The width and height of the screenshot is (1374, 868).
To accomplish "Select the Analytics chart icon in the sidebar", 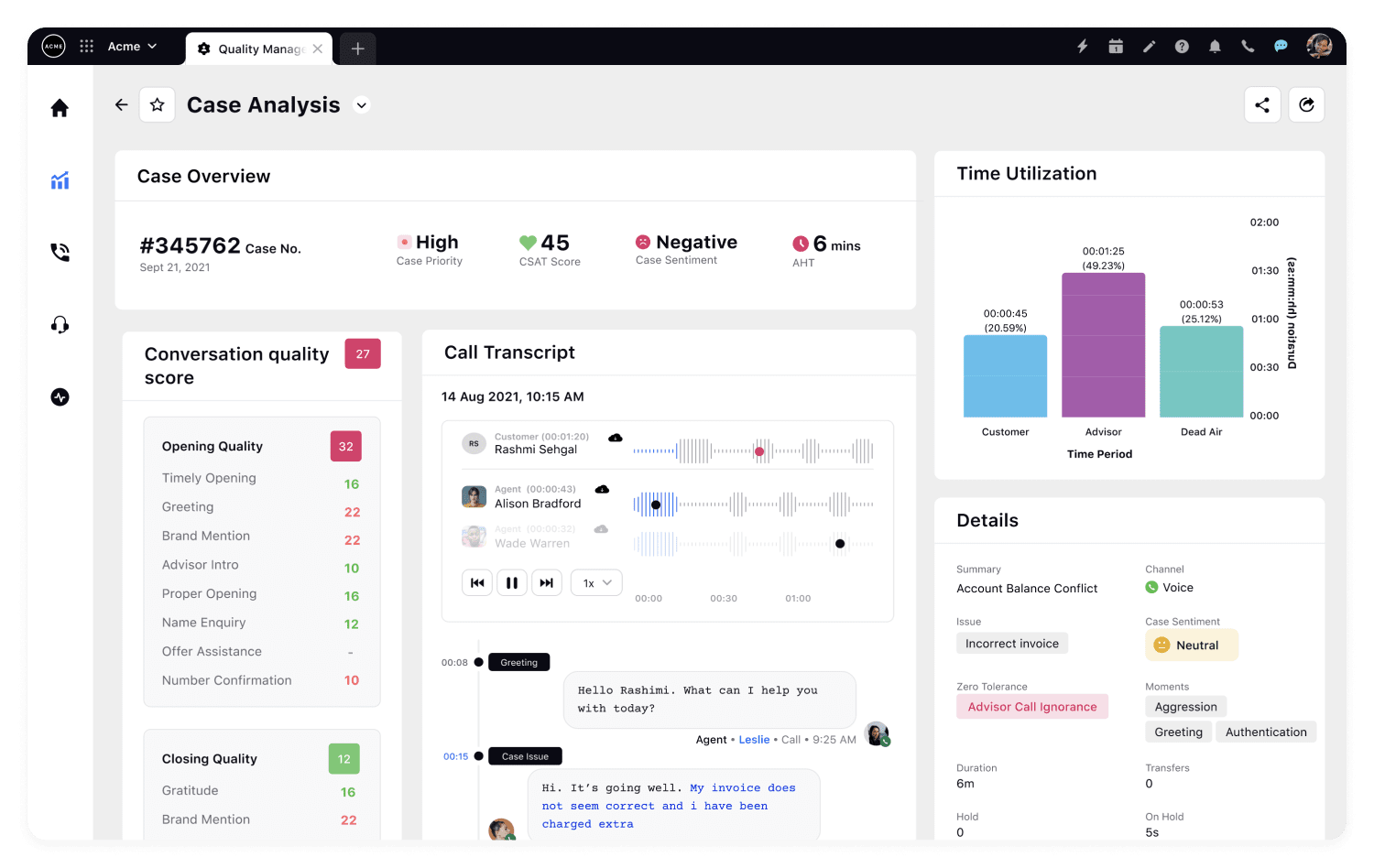I will pyautogui.click(x=59, y=180).
